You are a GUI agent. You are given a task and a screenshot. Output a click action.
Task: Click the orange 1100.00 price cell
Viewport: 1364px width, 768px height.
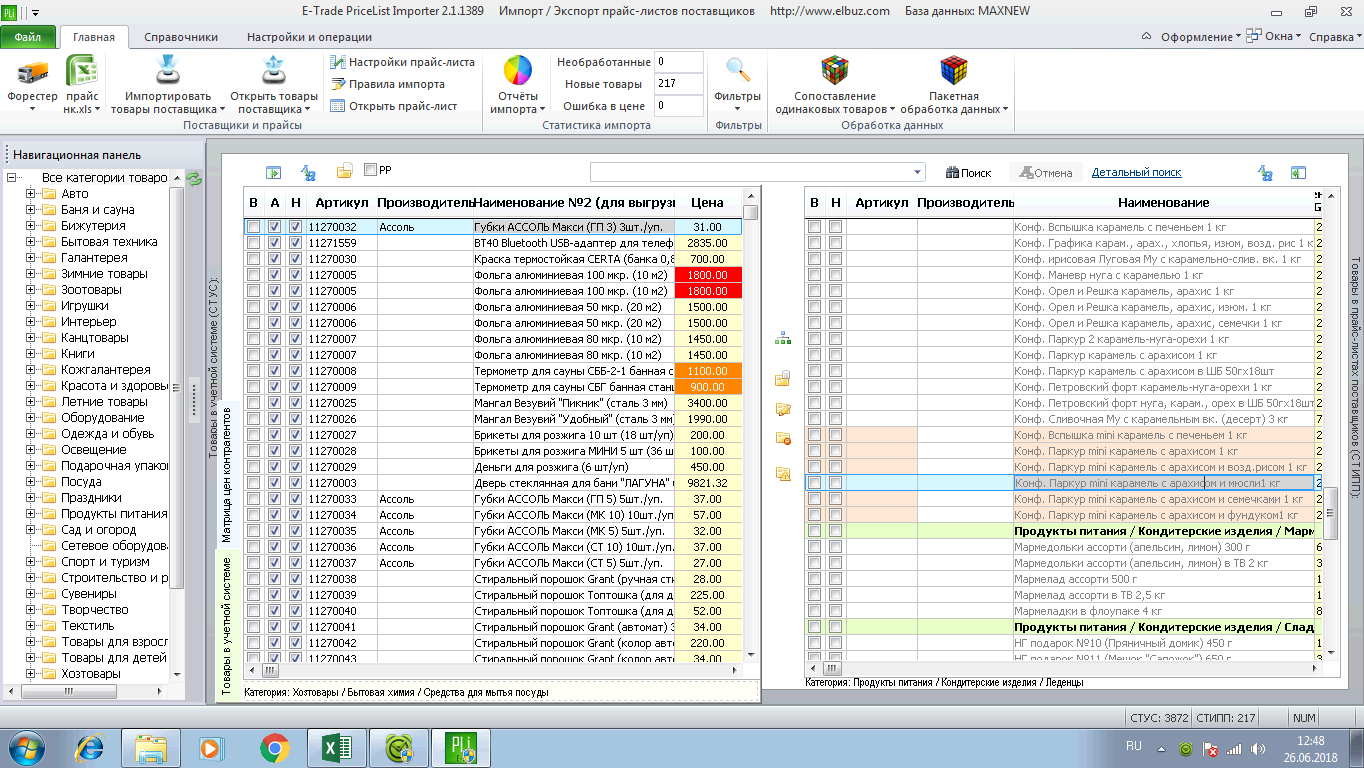tap(708, 371)
